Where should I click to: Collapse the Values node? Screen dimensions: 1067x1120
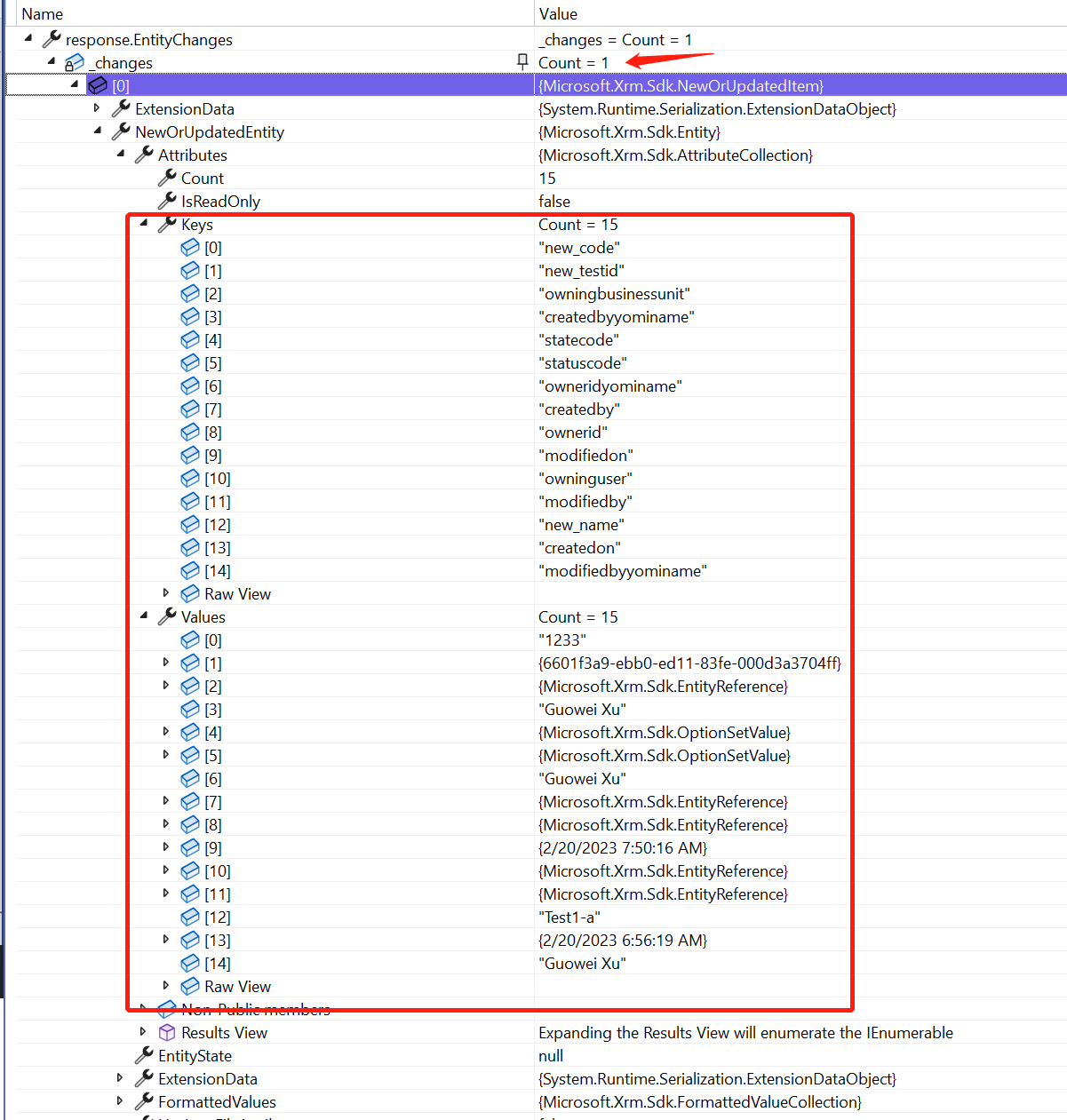click(144, 616)
